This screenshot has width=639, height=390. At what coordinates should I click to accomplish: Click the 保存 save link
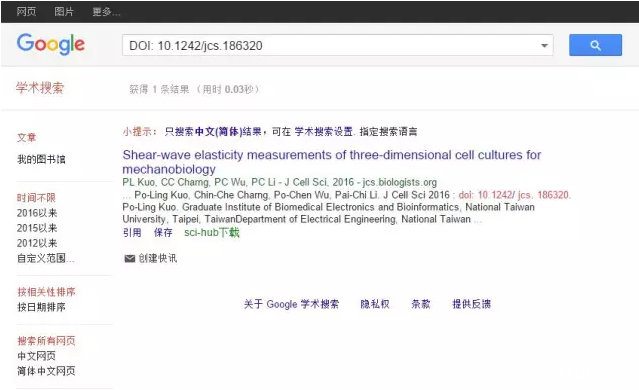[x=163, y=233]
